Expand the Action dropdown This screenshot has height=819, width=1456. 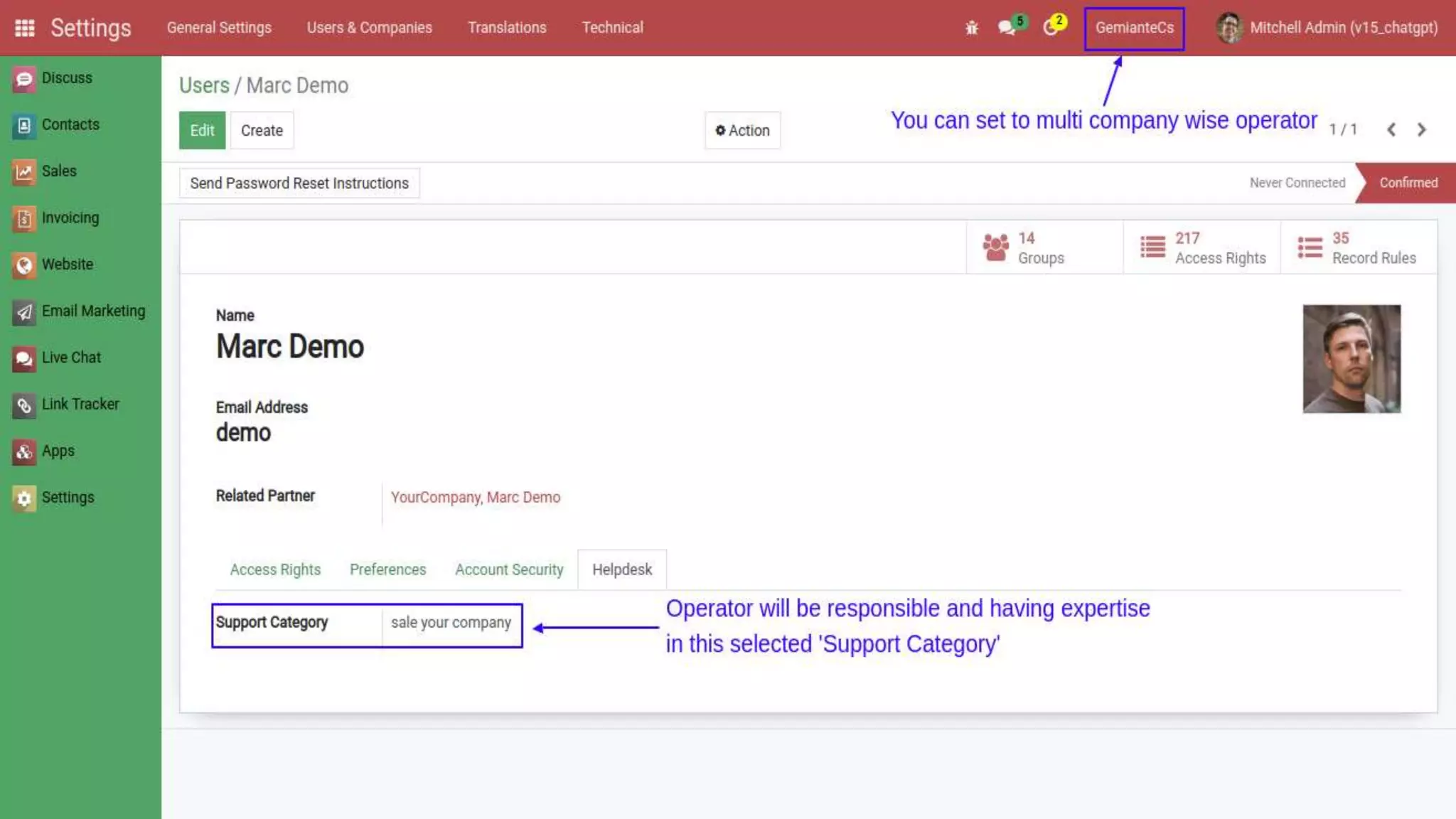[x=742, y=131]
